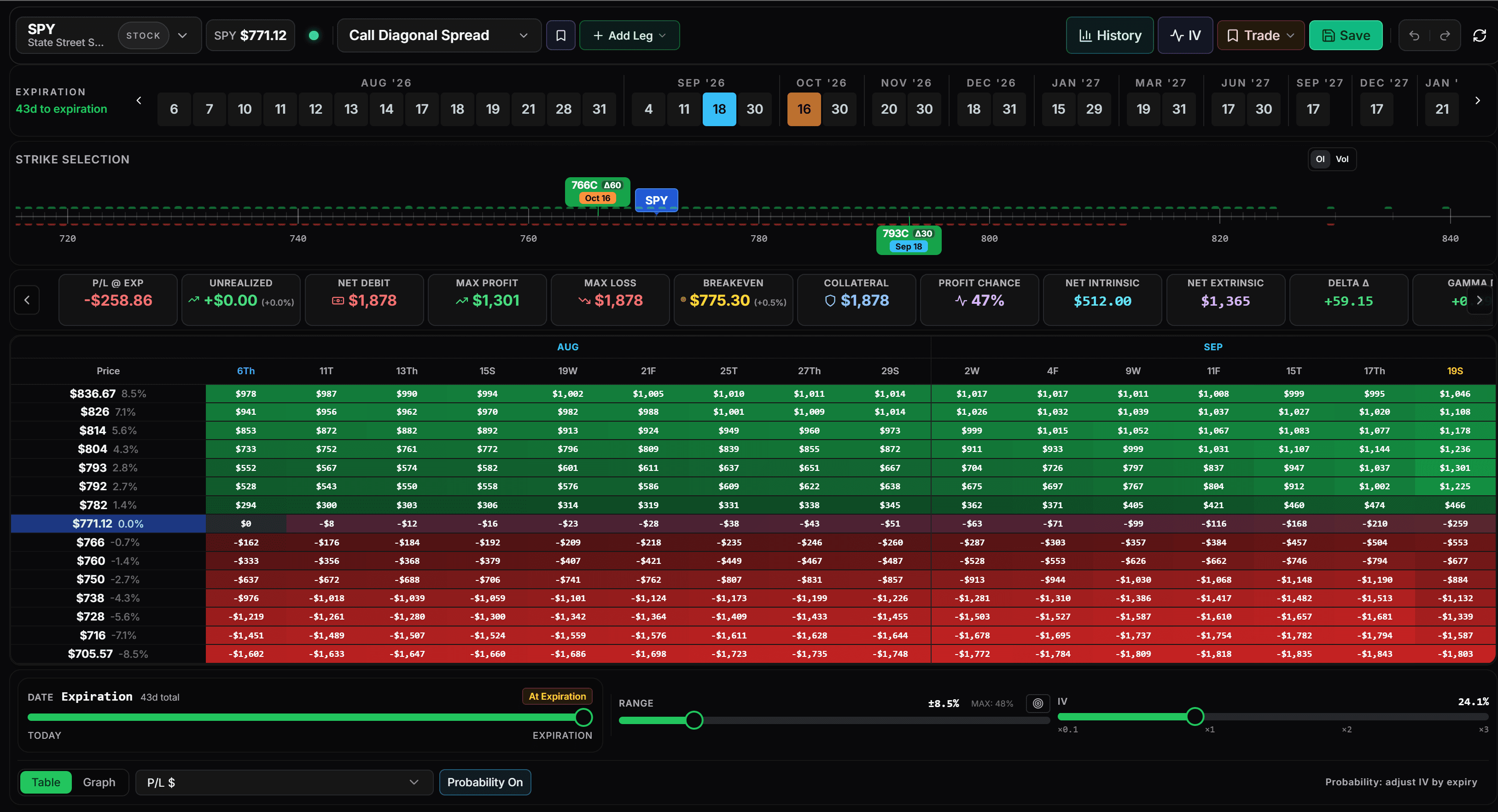Viewport: 1498px width, 812px height.
Task: Click the Date expiration slider handle
Action: 583,717
